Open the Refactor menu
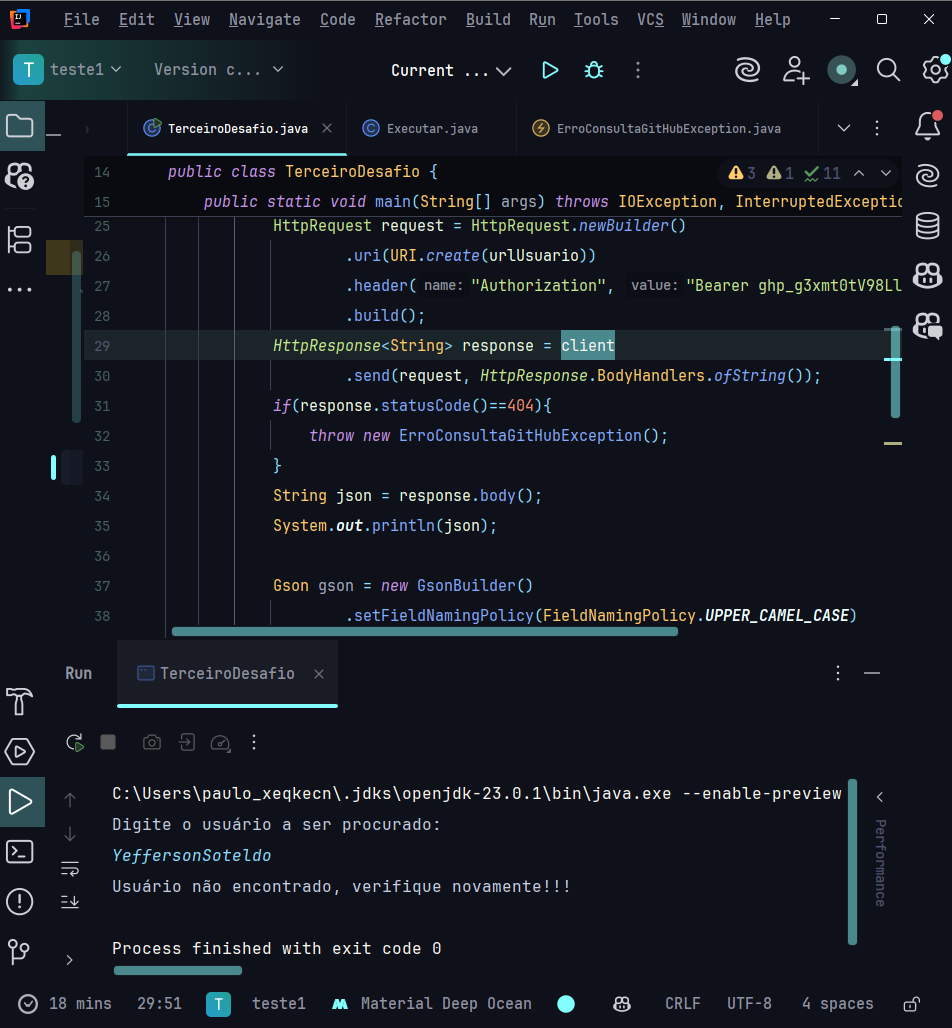This screenshot has width=952, height=1028. coord(410,20)
